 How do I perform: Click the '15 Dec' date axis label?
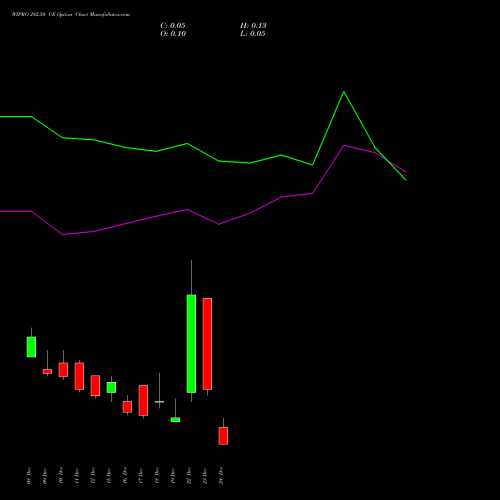[x=109, y=475]
